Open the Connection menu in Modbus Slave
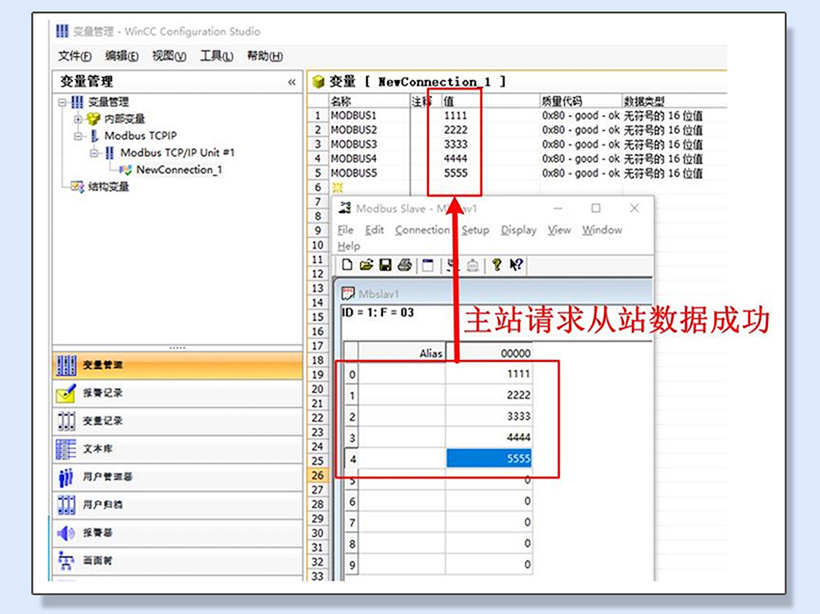 coord(422,230)
